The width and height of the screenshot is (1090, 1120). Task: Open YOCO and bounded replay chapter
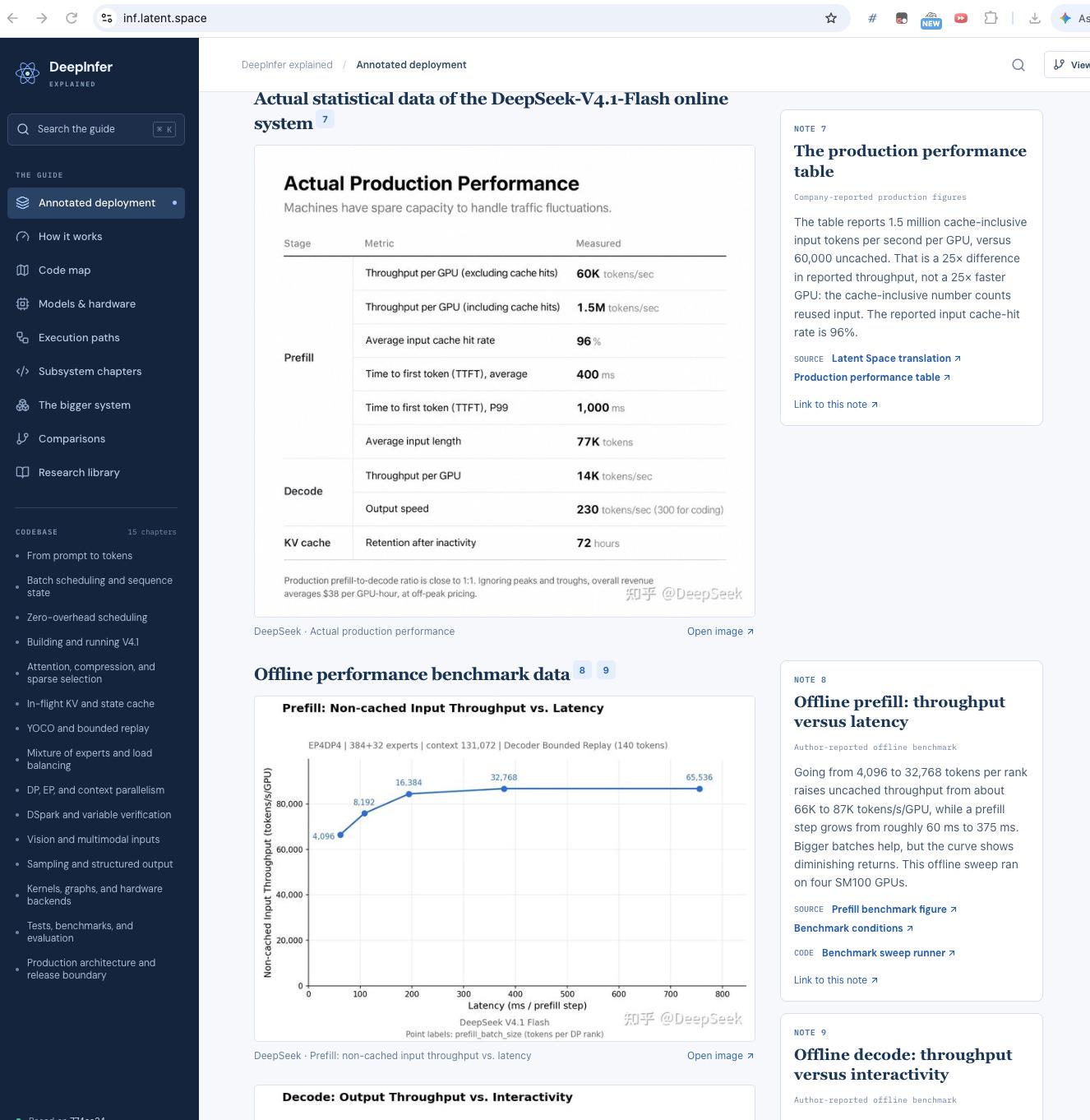tap(88, 729)
